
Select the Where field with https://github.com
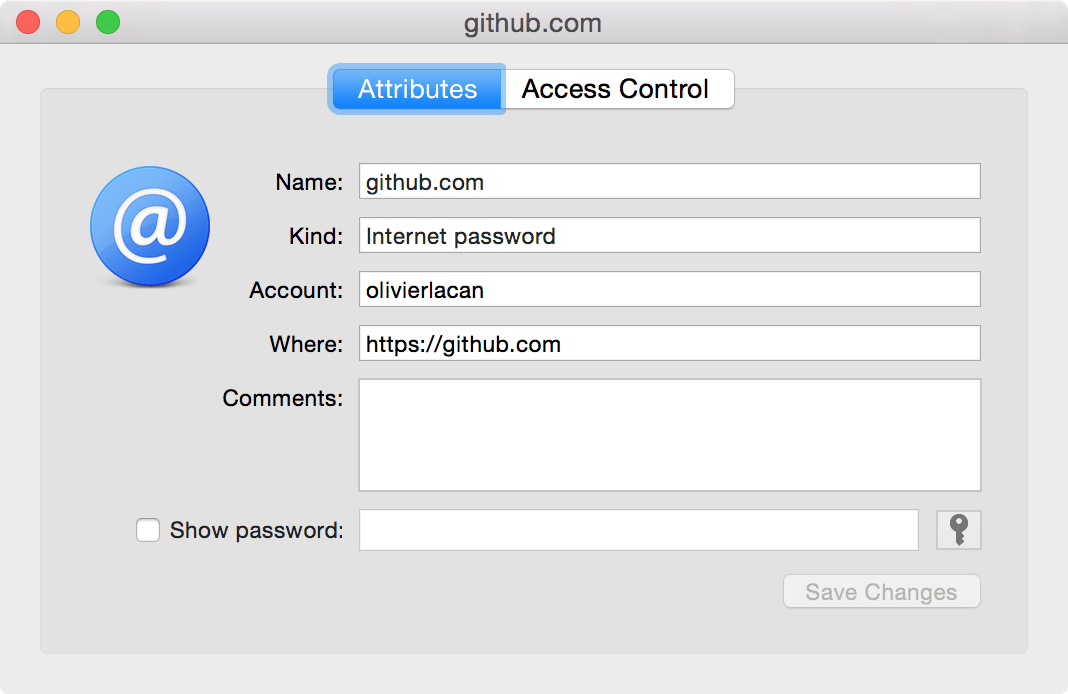point(668,344)
